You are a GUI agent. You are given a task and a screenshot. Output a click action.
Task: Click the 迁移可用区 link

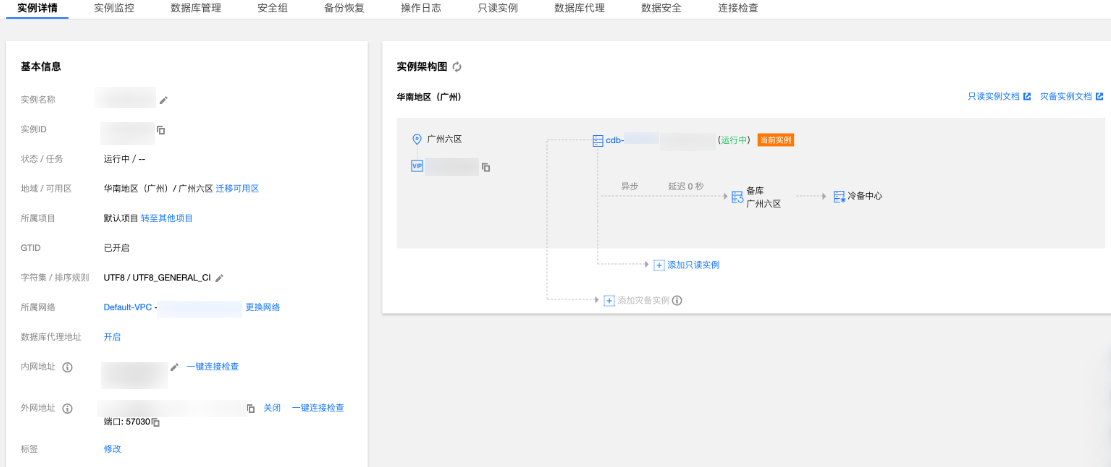click(237, 188)
